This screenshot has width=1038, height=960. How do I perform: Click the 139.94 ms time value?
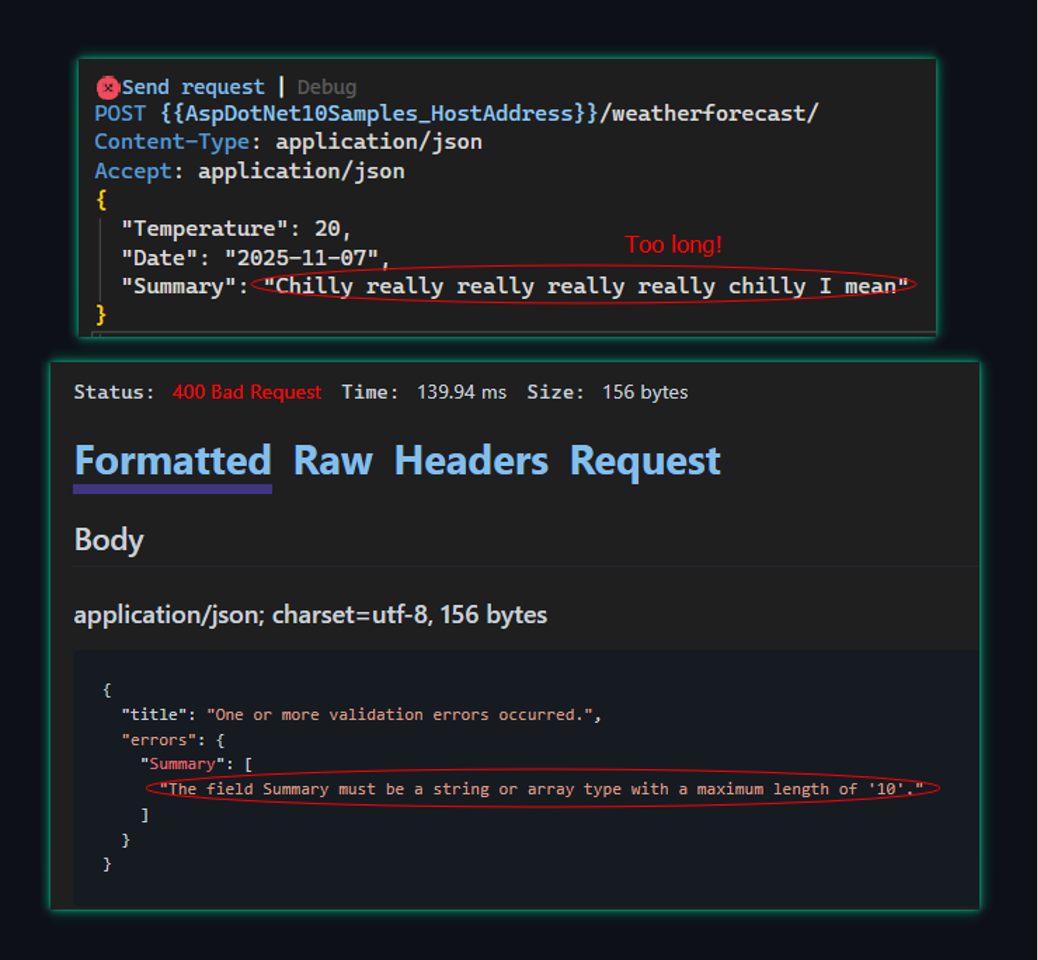(464, 392)
